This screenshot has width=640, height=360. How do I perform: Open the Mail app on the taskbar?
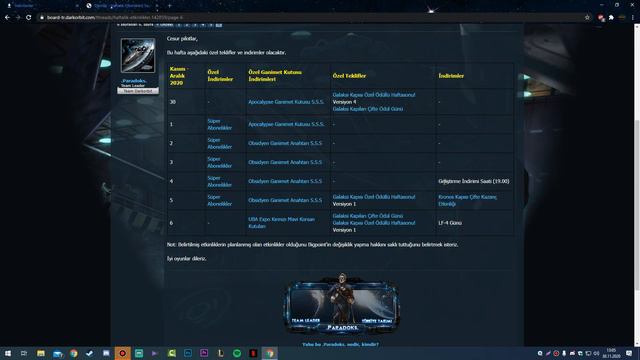[57, 353]
